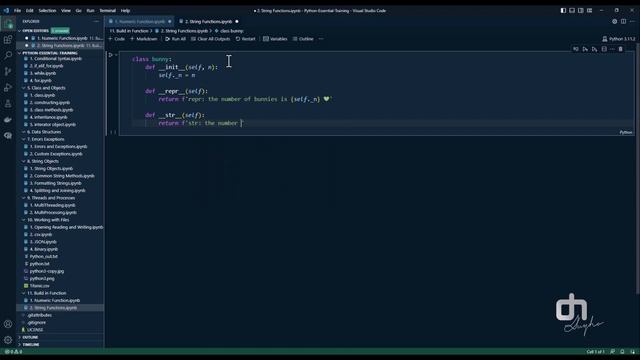
Task: Open the VS Code application icon menu
Action: click(6, 11)
